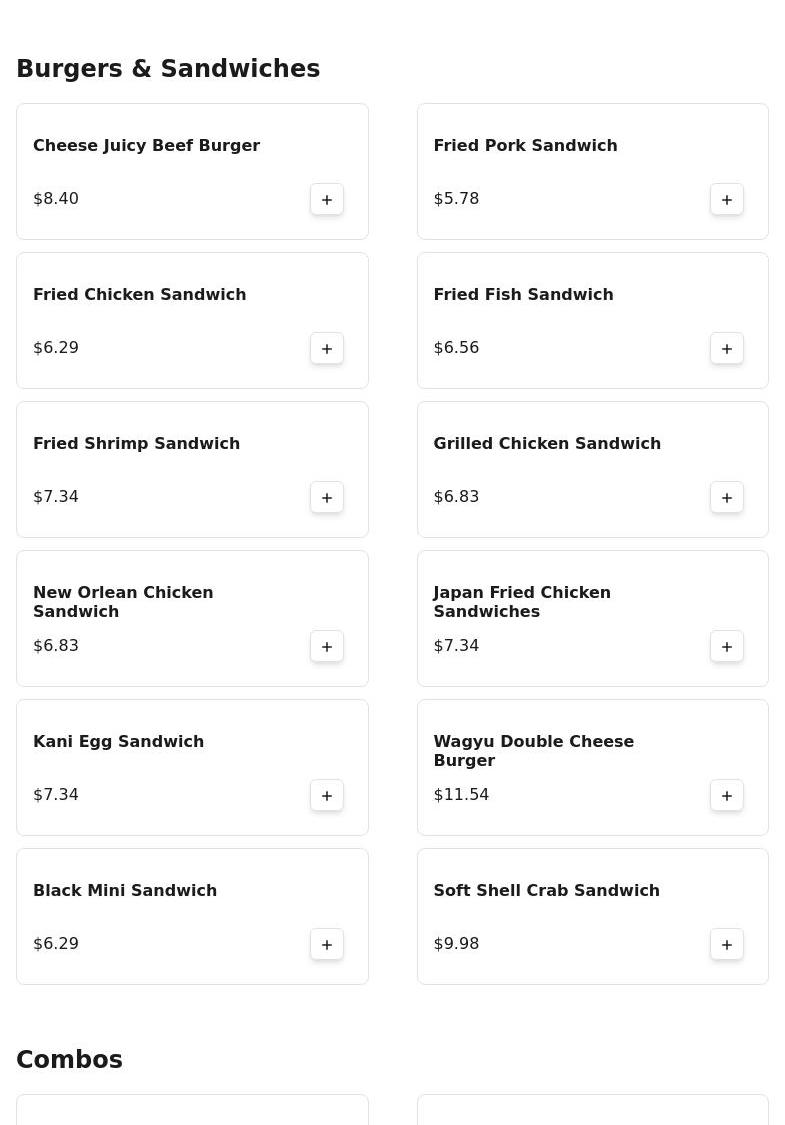Add Grilled Chicken Sandwich to cart
The width and height of the screenshot is (785, 1125).
tap(727, 497)
